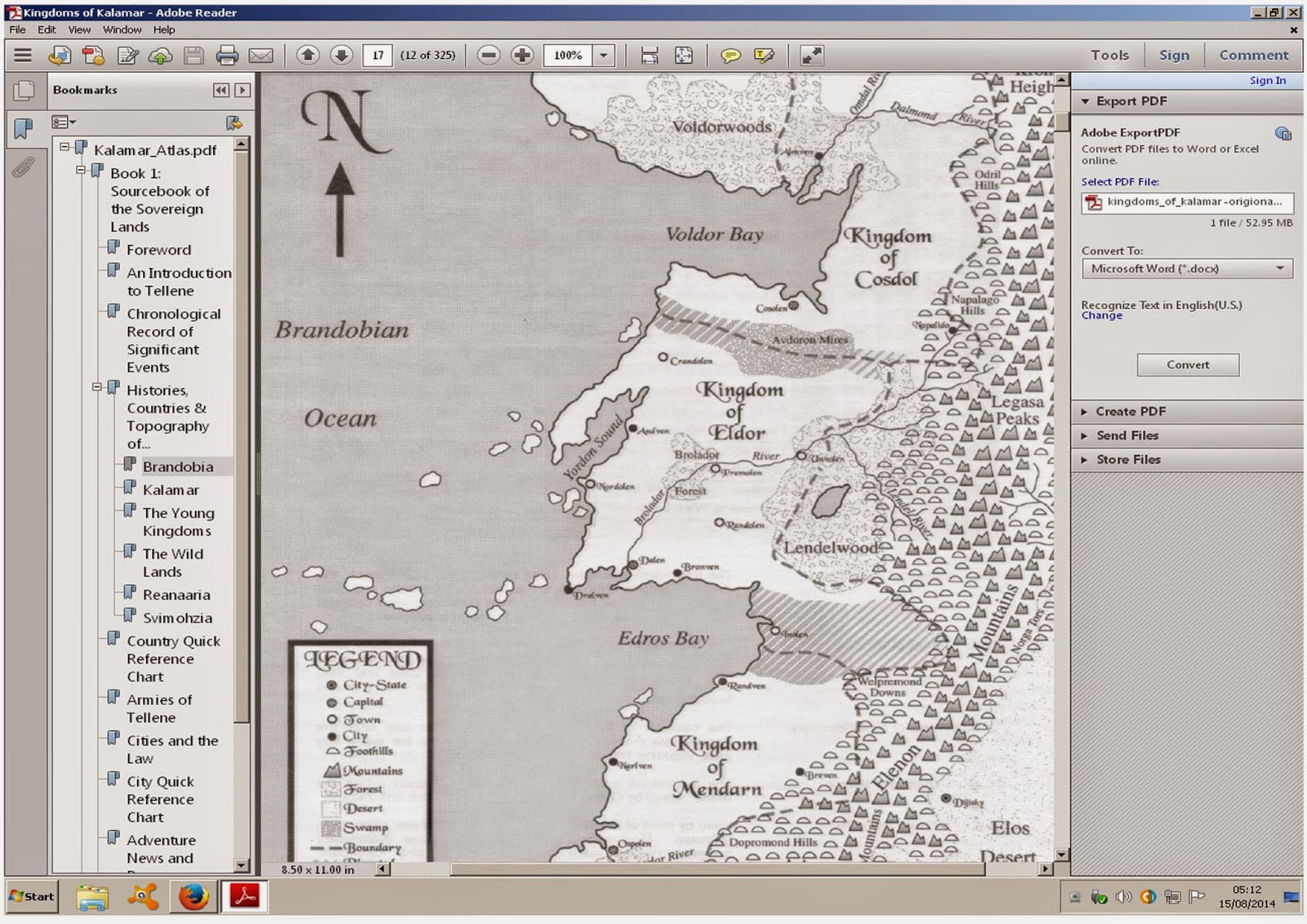Click the document horizontal scrollbar

[x=716, y=869]
